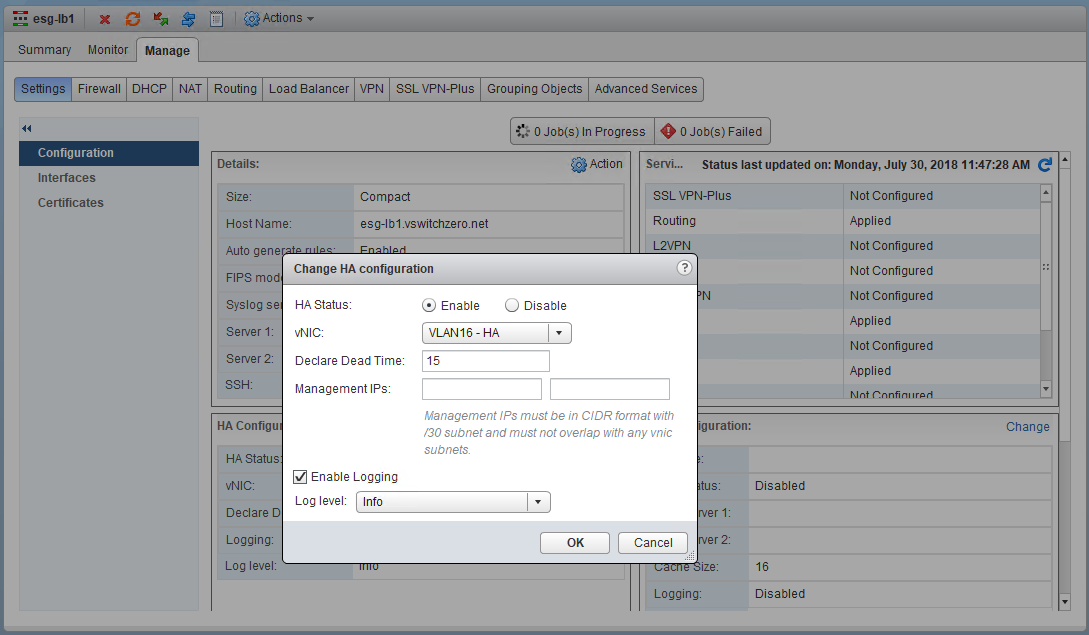Image resolution: width=1089 pixels, height=635 pixels.
Task: Cancel the Change HA configuration dialog
Action: pos(653,543)
